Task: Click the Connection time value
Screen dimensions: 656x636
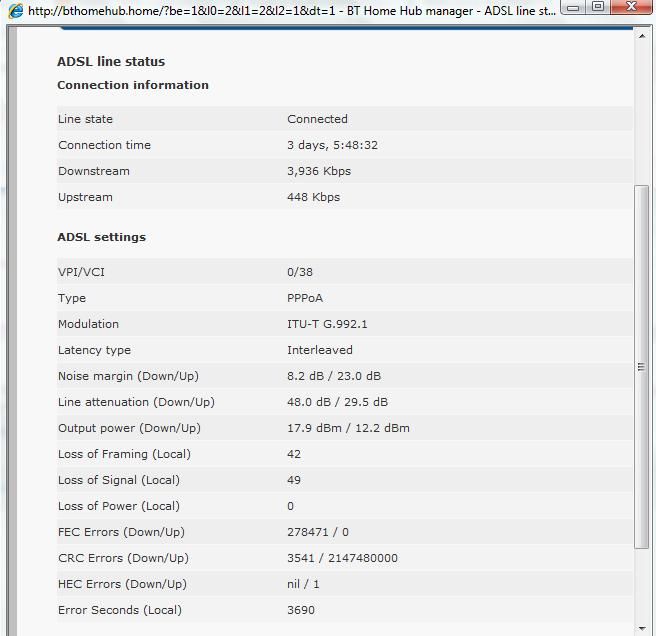Action: click(332, 145)
